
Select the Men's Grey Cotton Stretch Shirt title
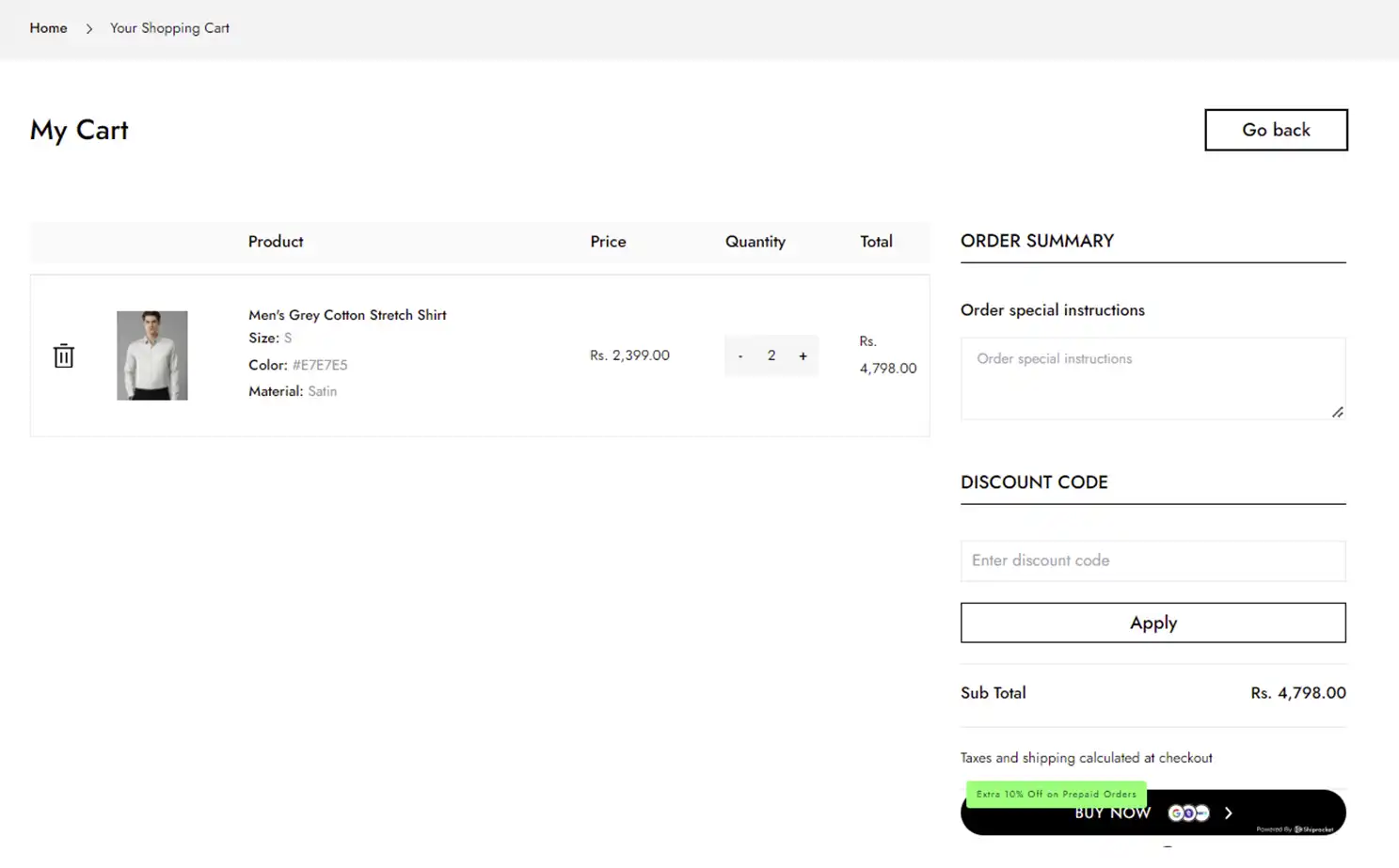click(x=346, y=314)
